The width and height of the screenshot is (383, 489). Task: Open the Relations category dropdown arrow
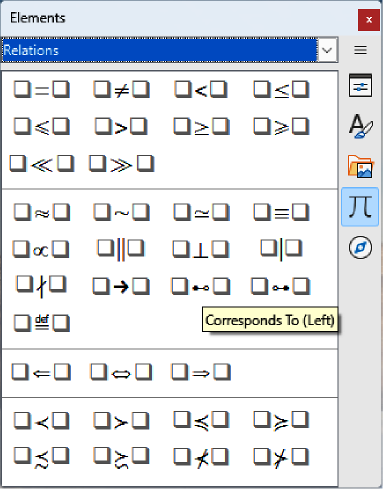[x=327, y=50]
